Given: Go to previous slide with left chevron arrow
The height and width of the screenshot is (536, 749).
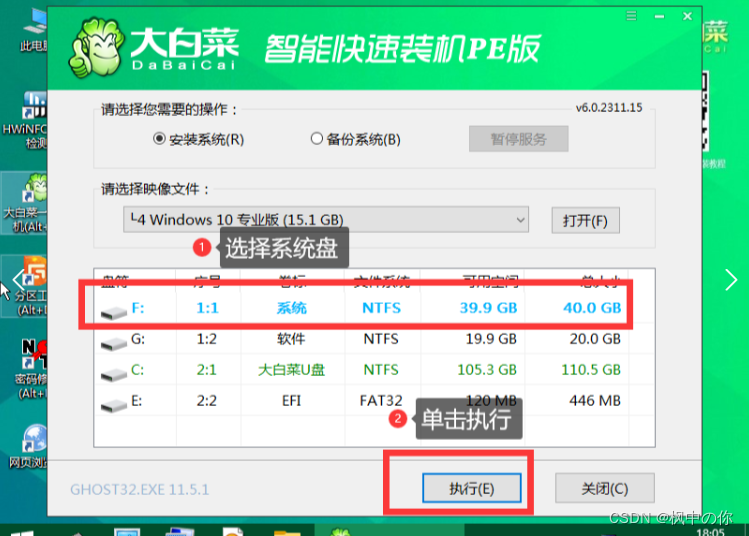Looking at the screenshot, I should click(x=18, y=279).
